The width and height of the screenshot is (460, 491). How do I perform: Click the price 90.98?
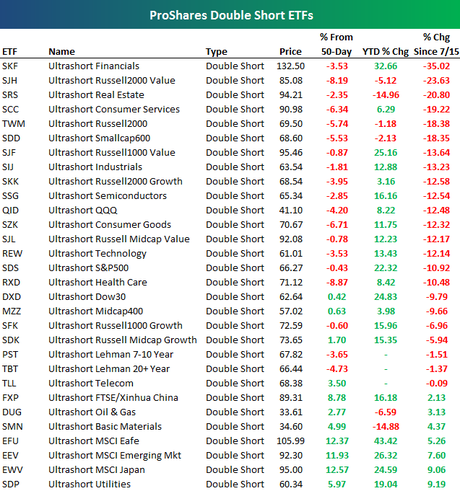coord(291,109)
